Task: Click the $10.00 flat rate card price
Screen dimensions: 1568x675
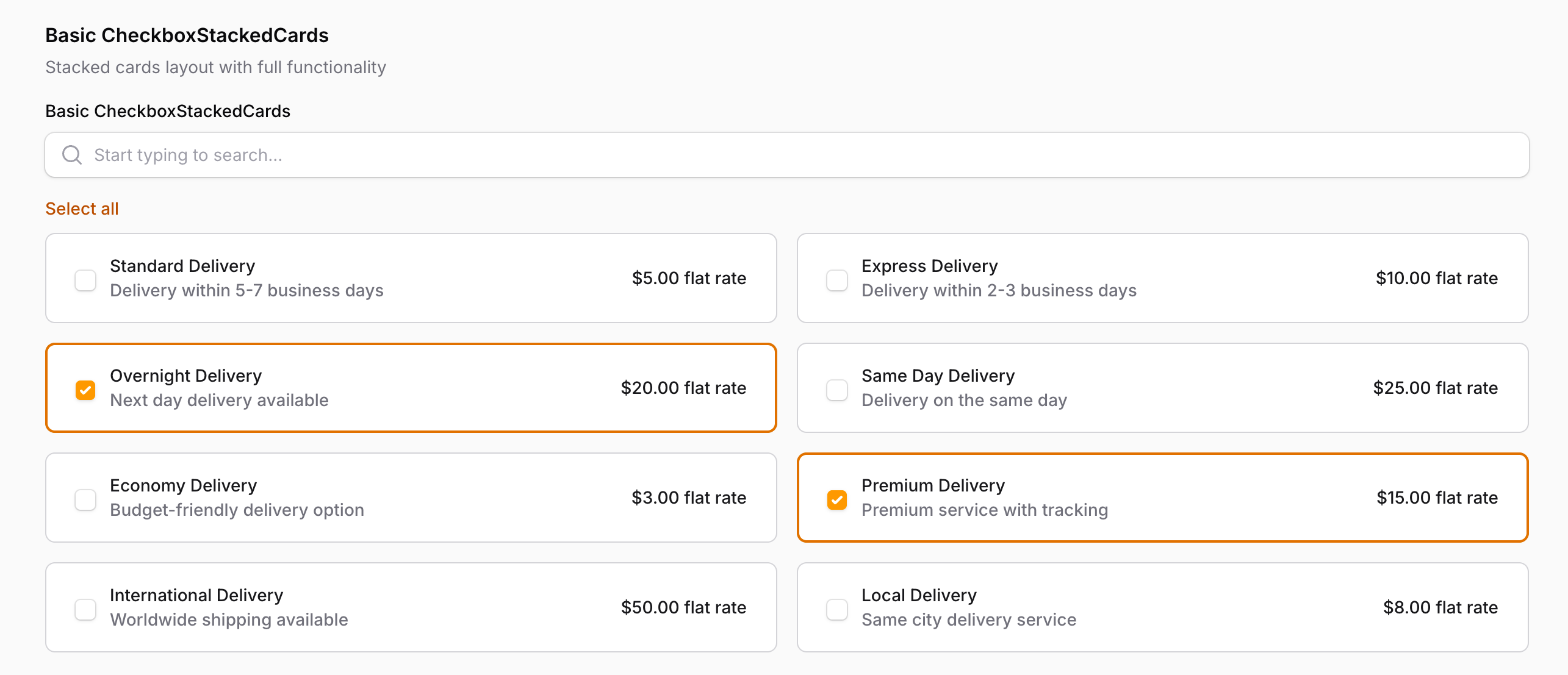Action: point(1436,278)
